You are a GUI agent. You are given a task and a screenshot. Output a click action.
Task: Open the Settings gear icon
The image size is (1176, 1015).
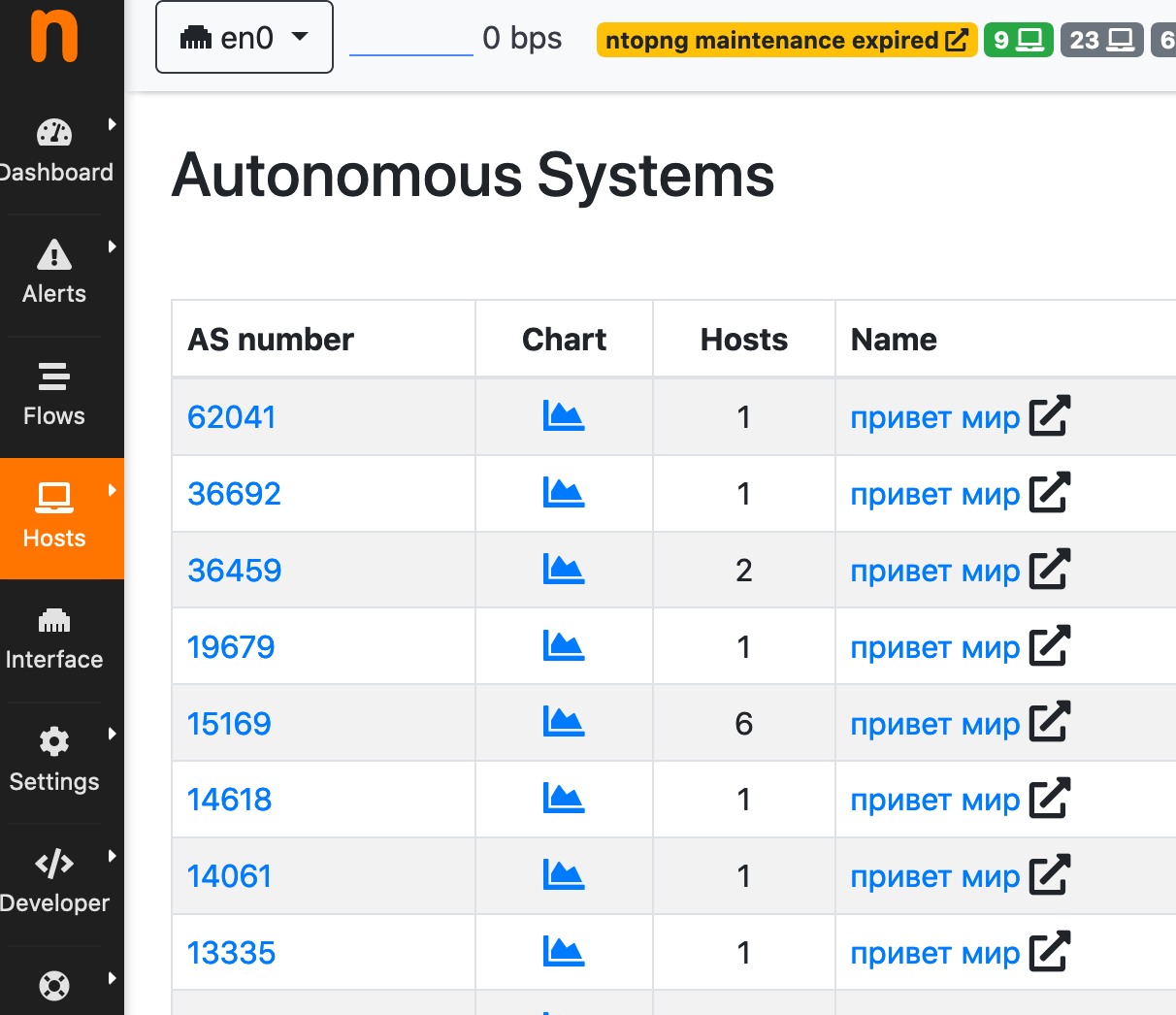[x=53, y=741]
